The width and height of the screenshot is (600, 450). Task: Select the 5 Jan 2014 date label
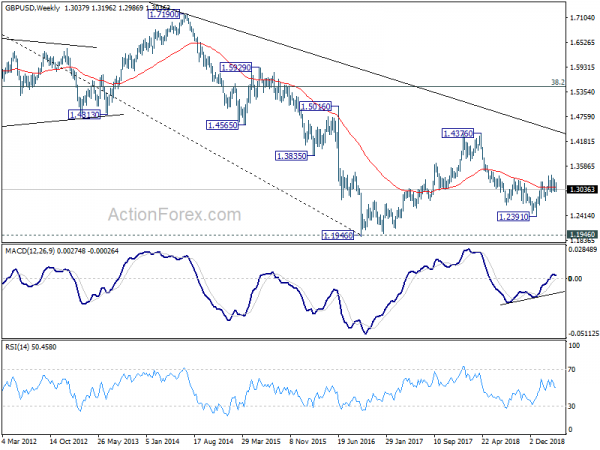163,441
